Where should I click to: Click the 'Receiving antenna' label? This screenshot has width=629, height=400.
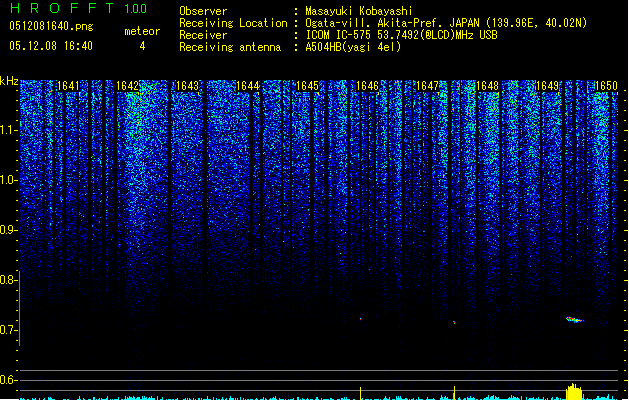click(230, 47)
